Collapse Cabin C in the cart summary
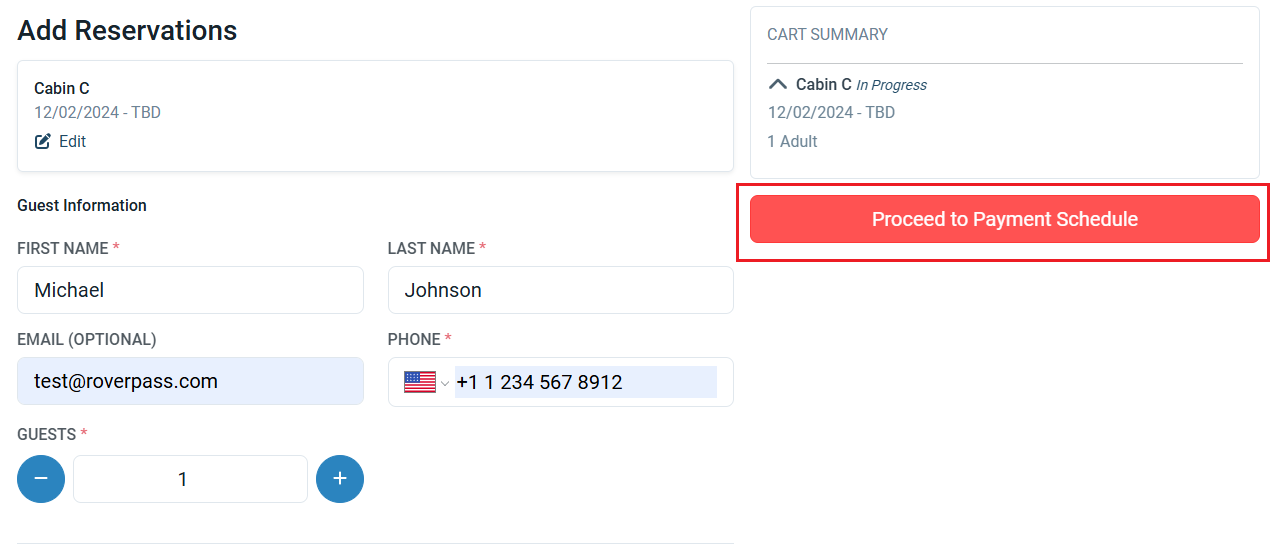Viewport: 1274px width, 552px height. coord(777,85)
